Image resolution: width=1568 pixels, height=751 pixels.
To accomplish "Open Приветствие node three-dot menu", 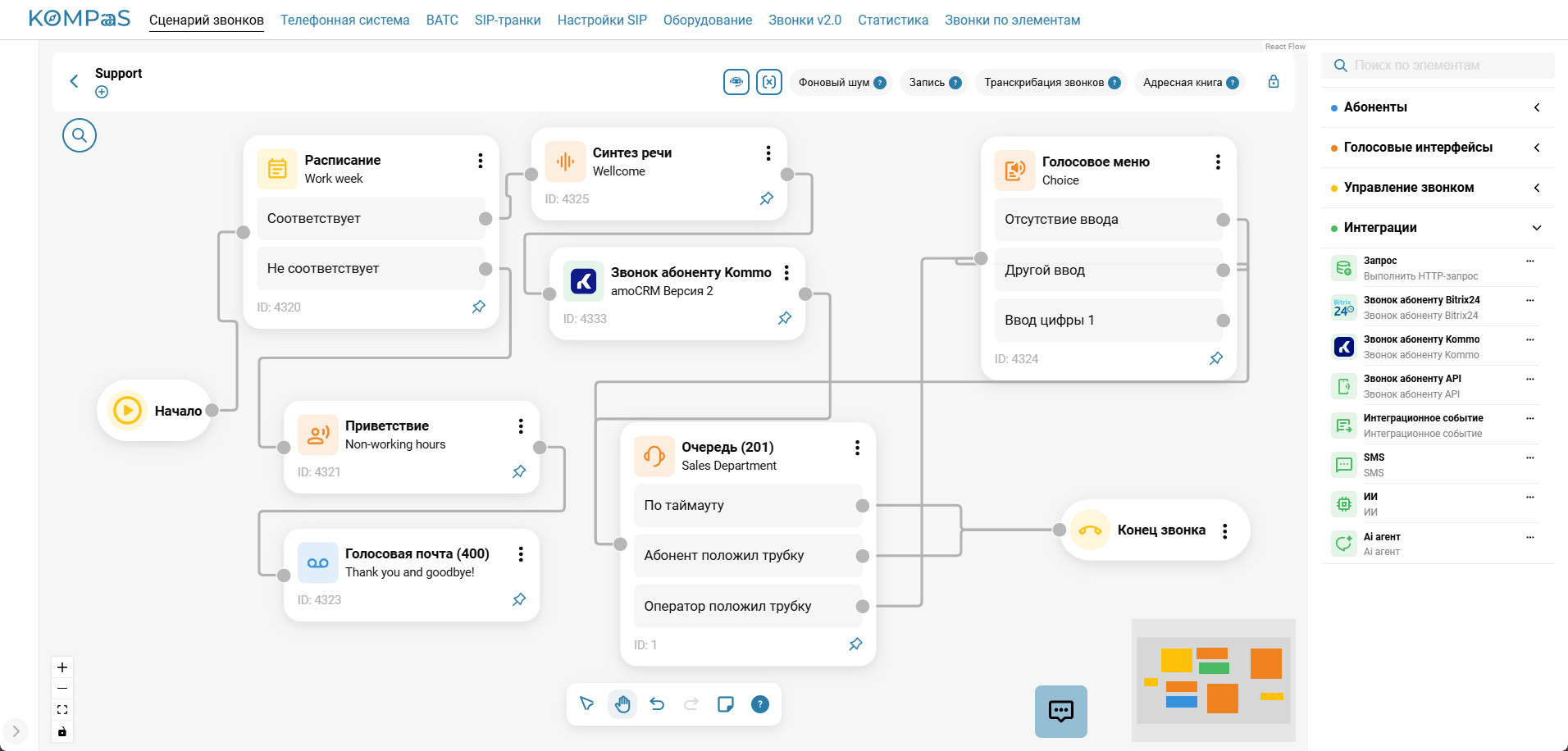I will pyautogui.click(x=521, y=426).
